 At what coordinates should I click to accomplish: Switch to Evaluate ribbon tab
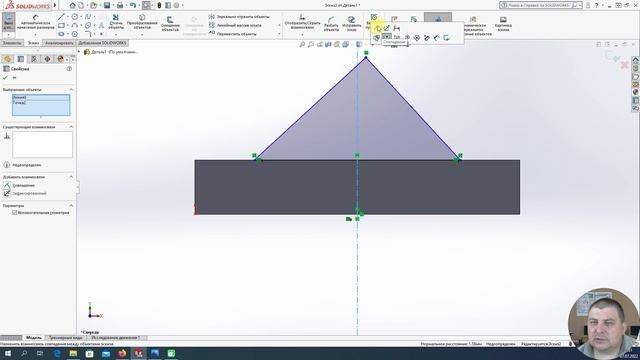[x=59, y=43]
